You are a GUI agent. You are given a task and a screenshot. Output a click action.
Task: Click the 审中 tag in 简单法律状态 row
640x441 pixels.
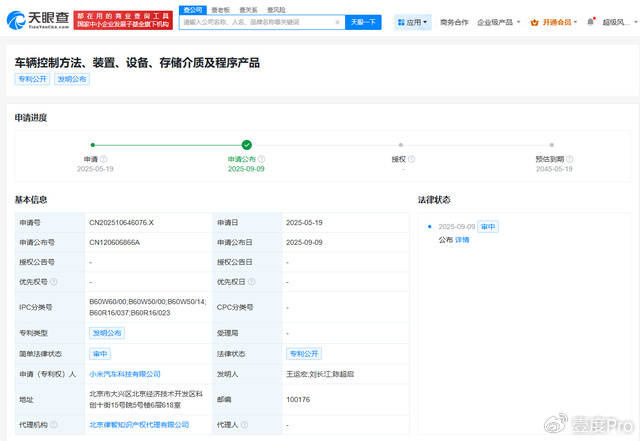click(x=100, y=354)
